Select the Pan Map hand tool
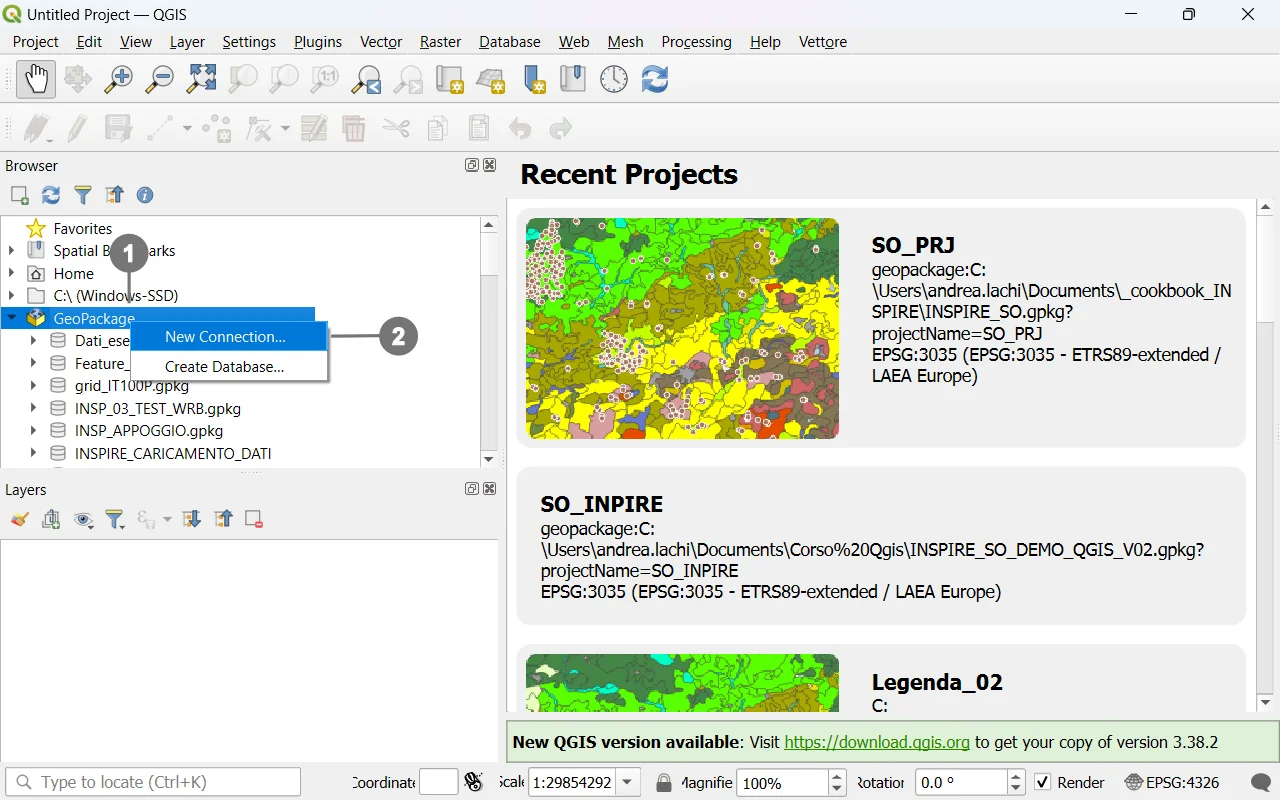 [x=36, y=79]
